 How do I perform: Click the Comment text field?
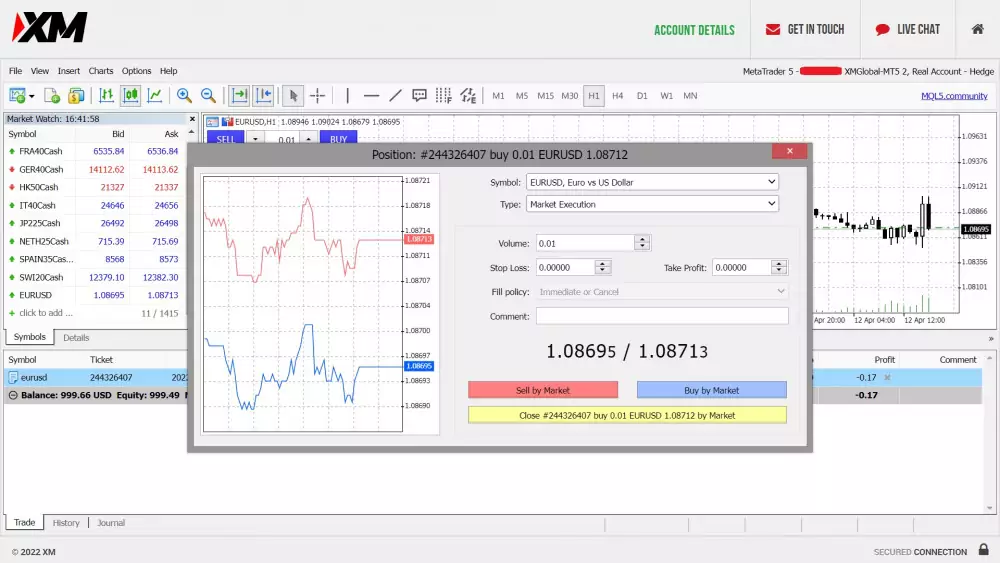tap(662, 316)
